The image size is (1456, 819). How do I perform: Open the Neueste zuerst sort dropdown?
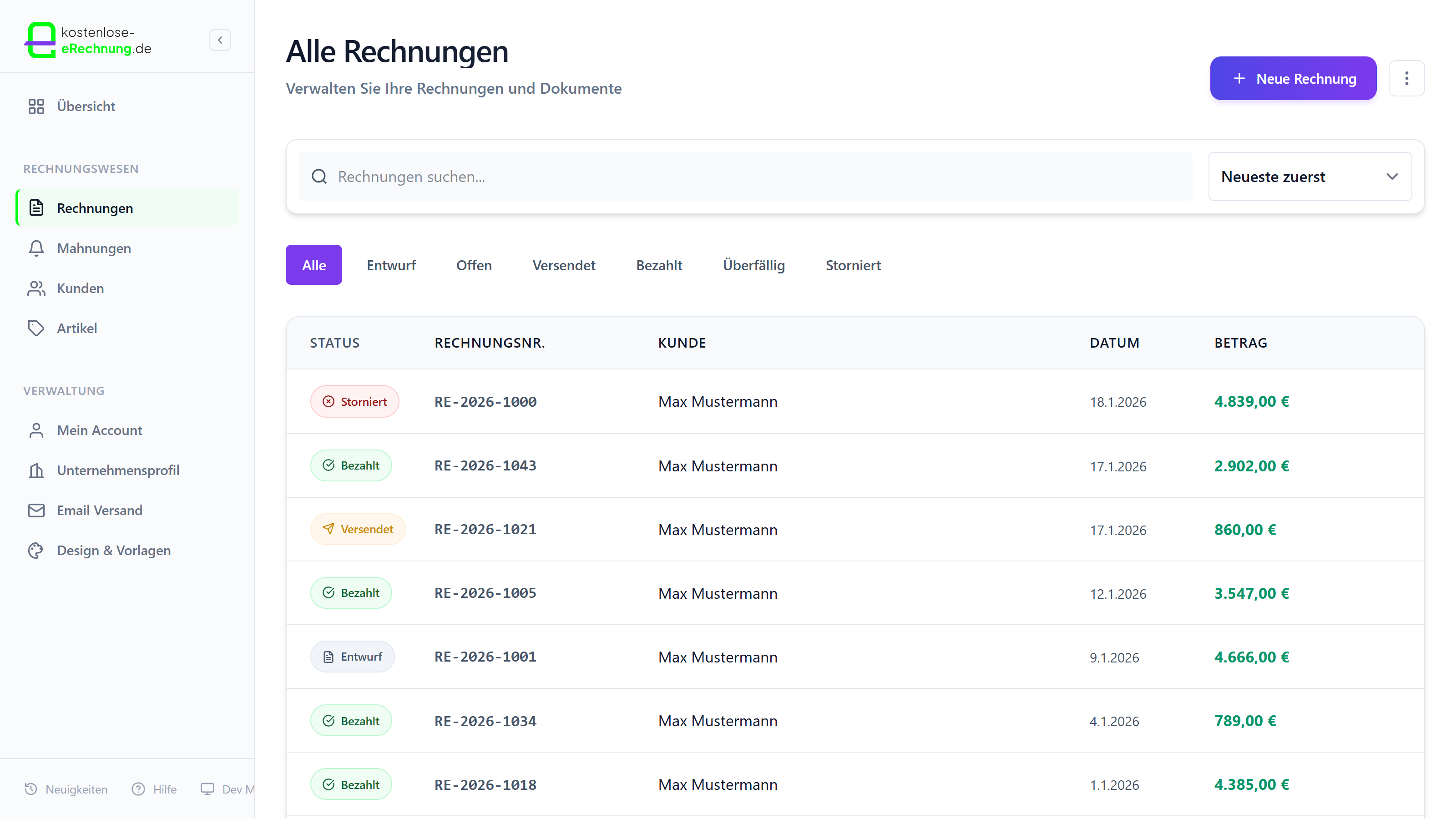(1309, 177)
